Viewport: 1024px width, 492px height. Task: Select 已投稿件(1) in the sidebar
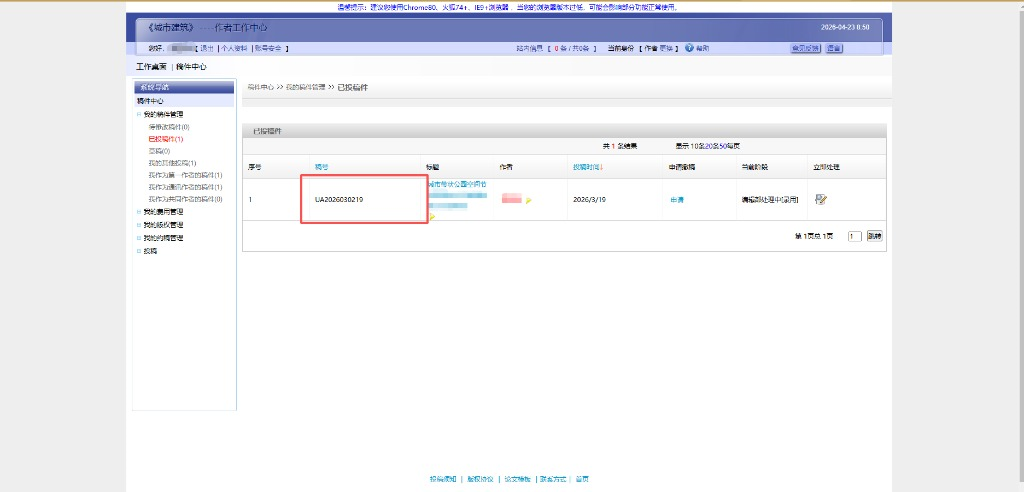(166, 139)
